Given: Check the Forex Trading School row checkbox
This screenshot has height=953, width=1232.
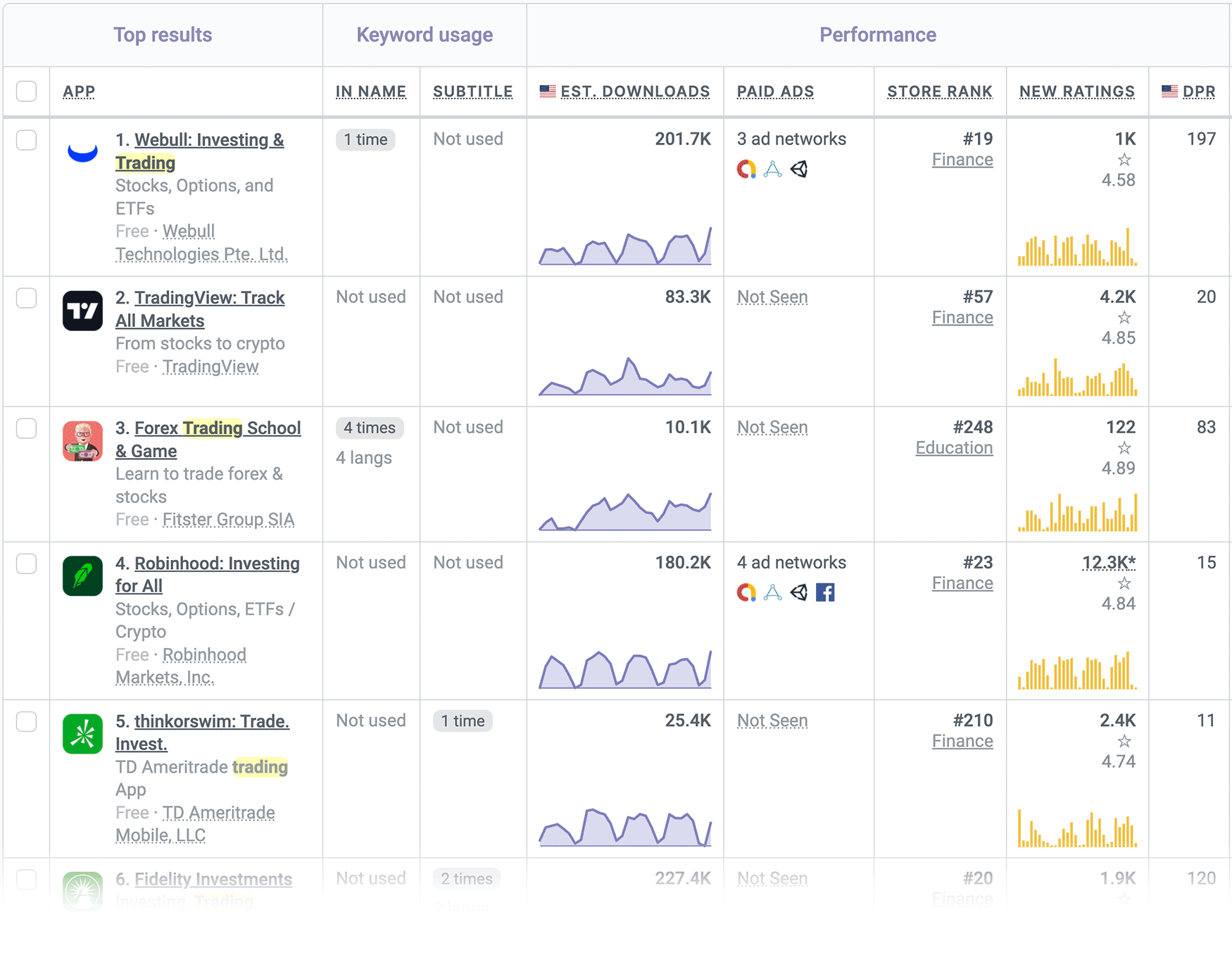Looking at the screenshot, I should tap(27, 428).
